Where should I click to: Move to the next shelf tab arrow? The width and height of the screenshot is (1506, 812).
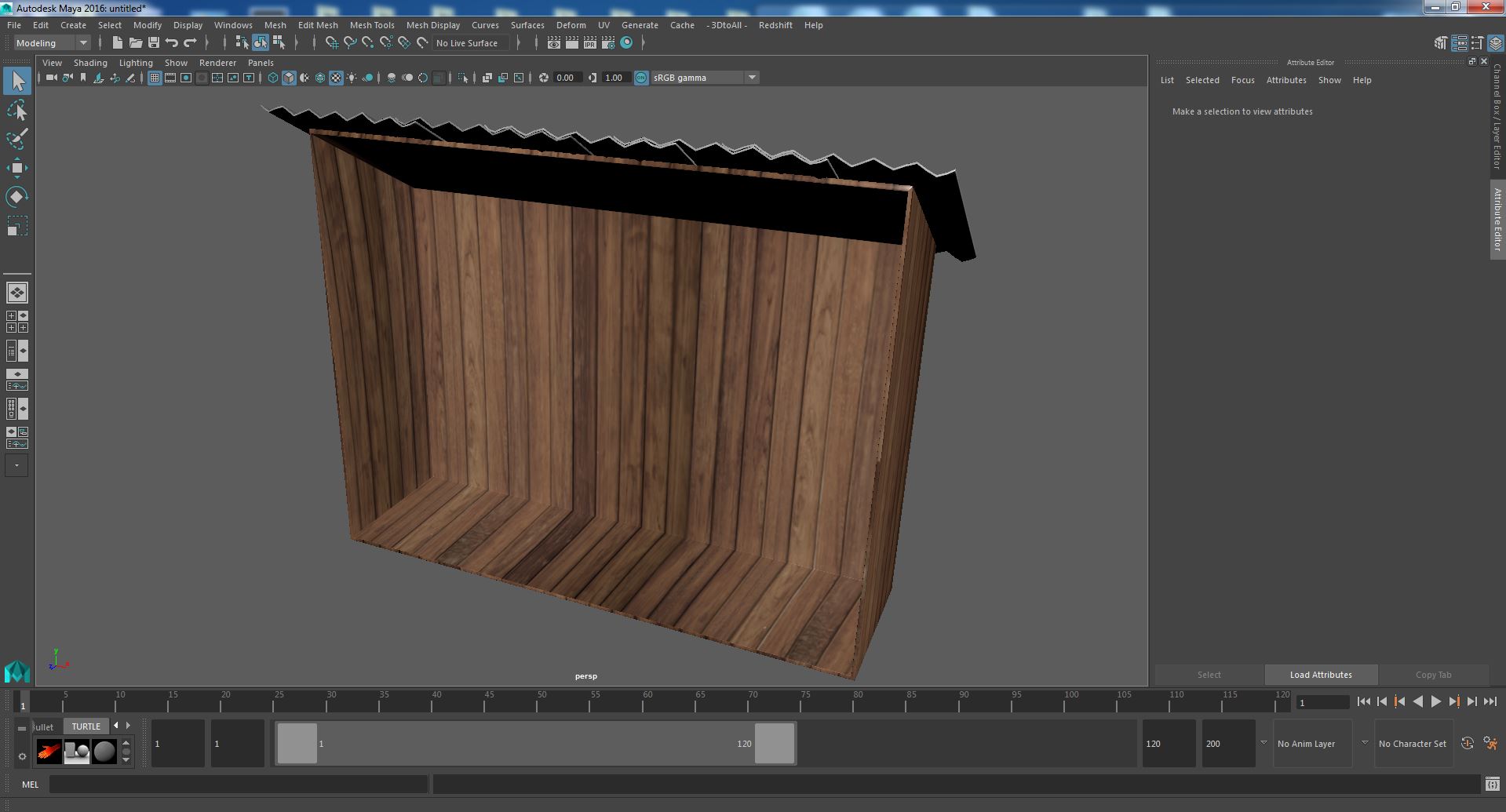(129, 726)
